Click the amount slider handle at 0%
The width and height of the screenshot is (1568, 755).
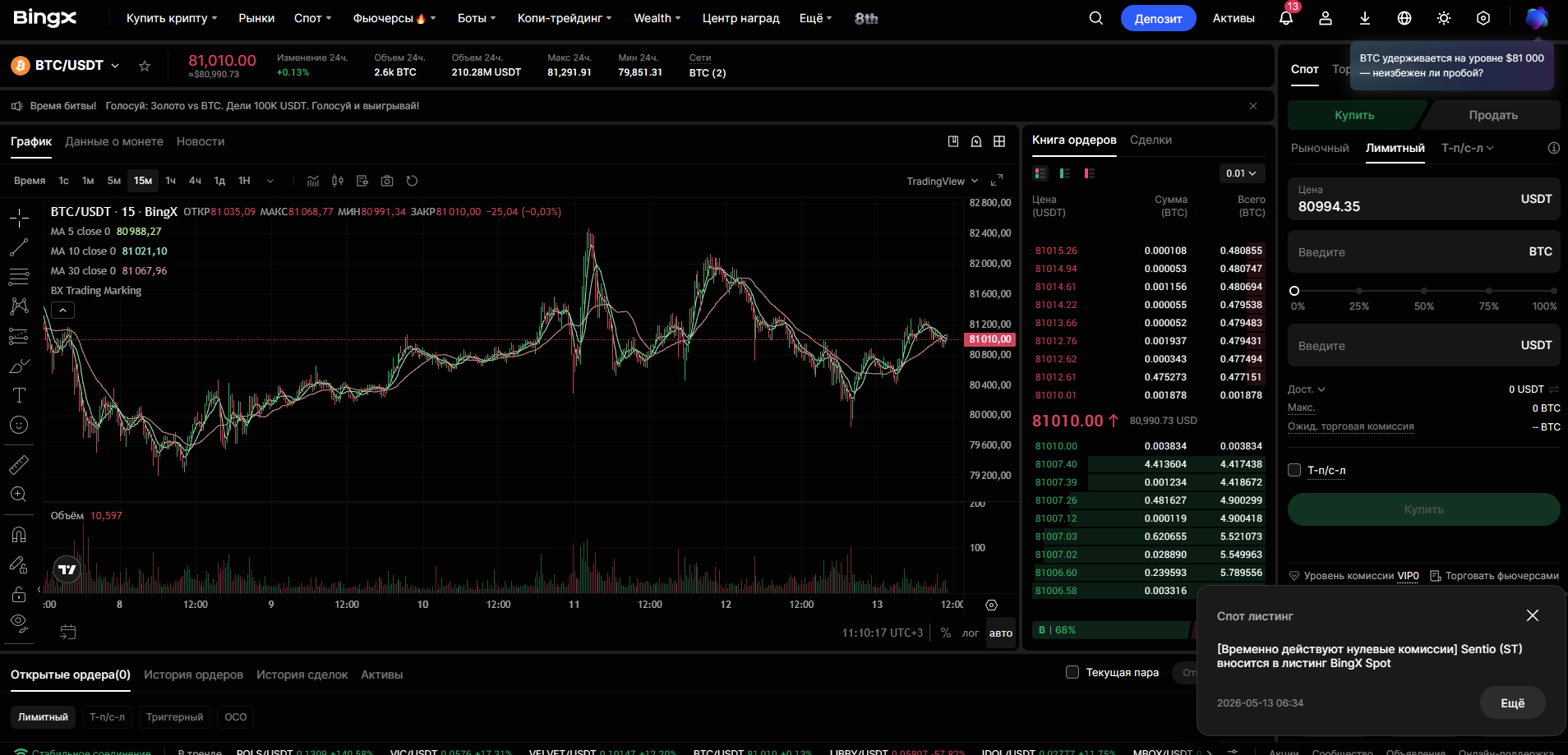(x=1294, y=291)
